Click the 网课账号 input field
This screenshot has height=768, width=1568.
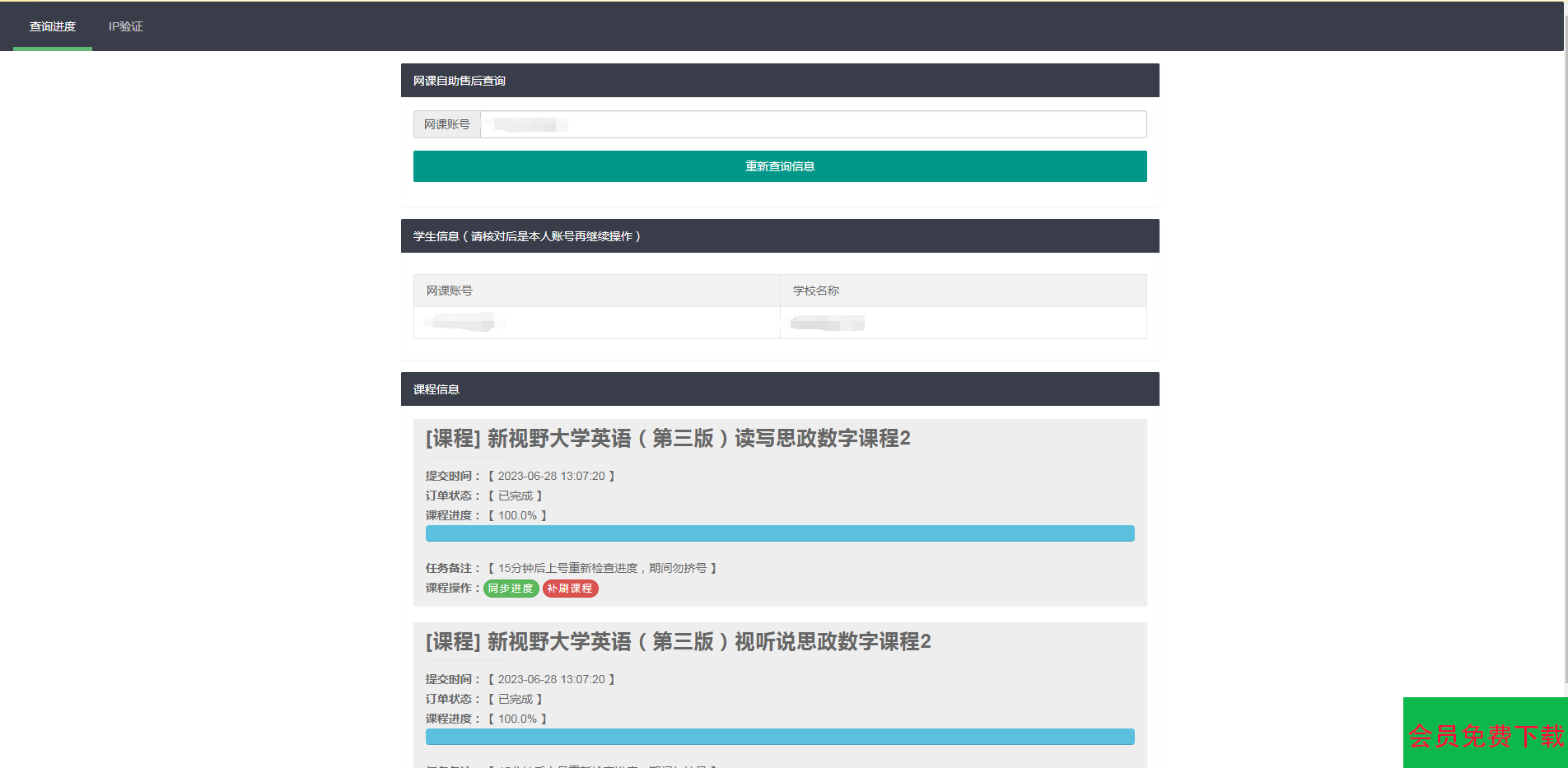click(x=813, y=124)
